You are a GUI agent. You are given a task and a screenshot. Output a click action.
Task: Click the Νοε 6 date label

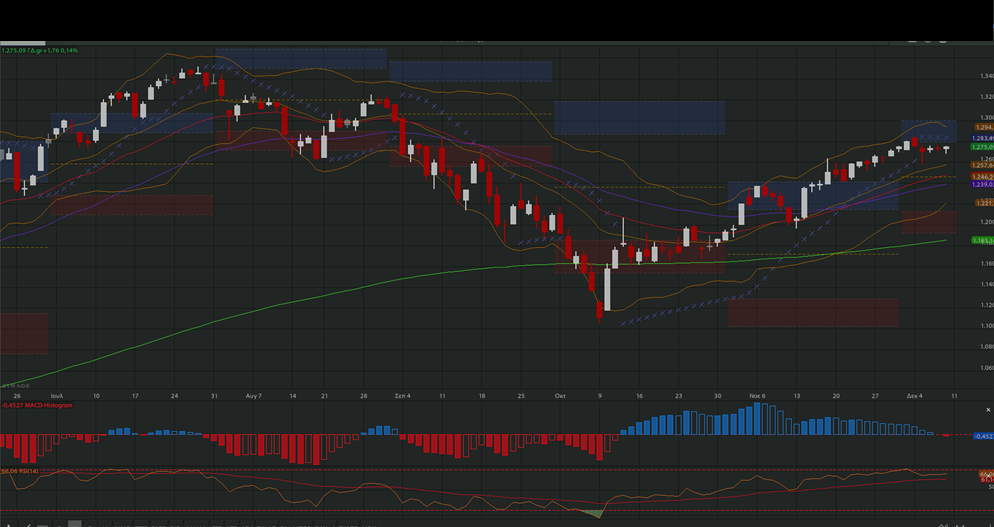[x=758, y=396]
